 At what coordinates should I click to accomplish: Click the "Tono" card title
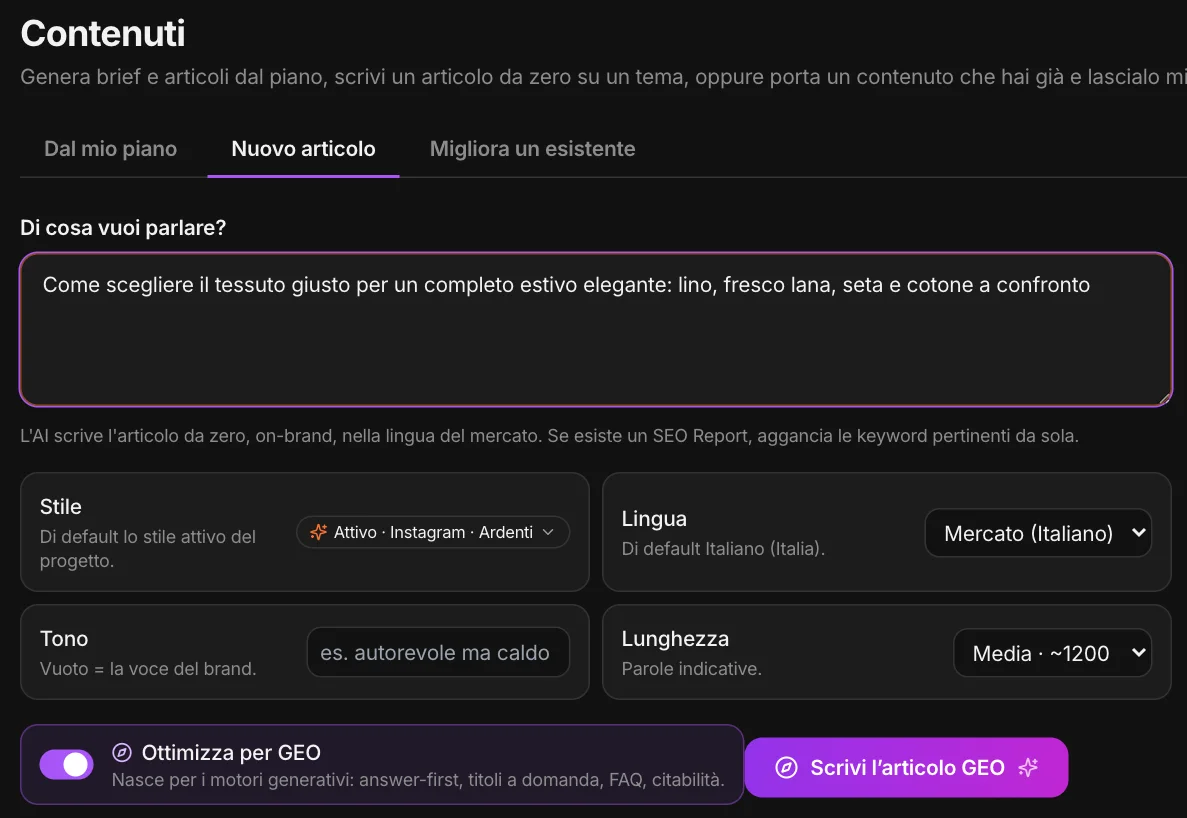(64, 639)
